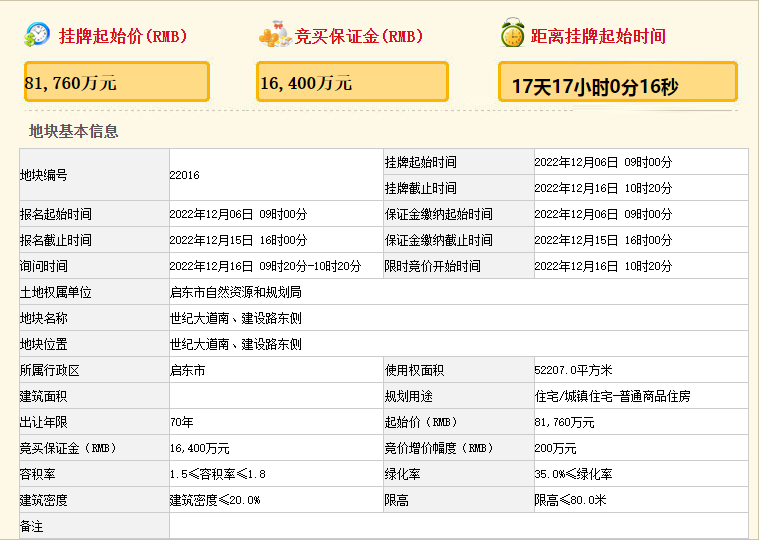
Task: Click the countdown box 17天17小时0分16秒
Action: [x=618, y=82]
